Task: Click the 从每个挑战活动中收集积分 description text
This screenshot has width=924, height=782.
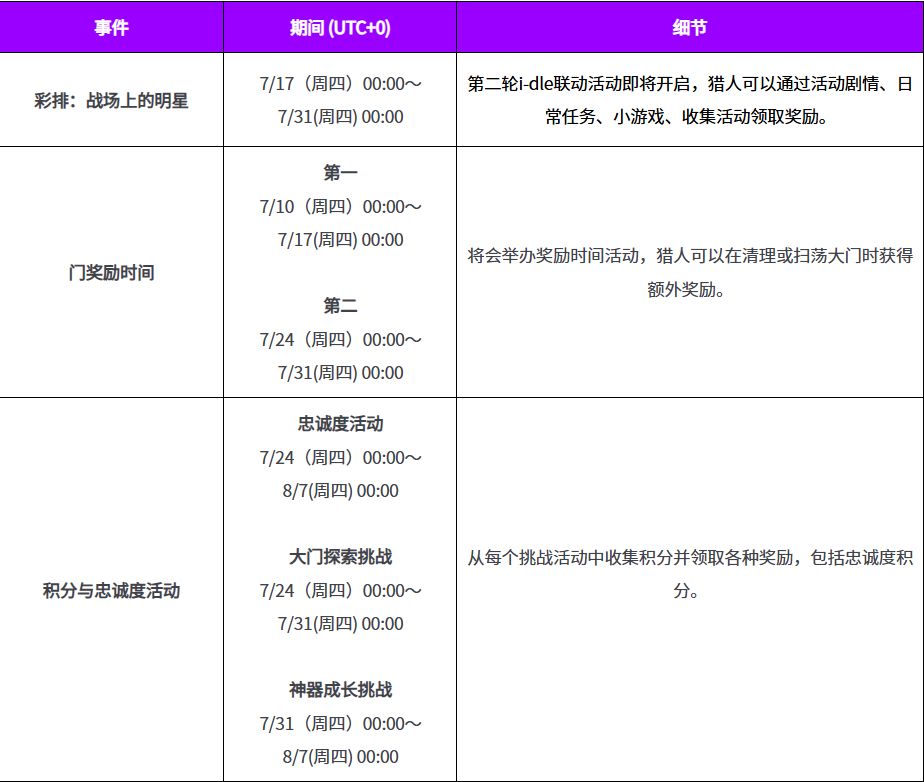Action: [x=570, y=557]
